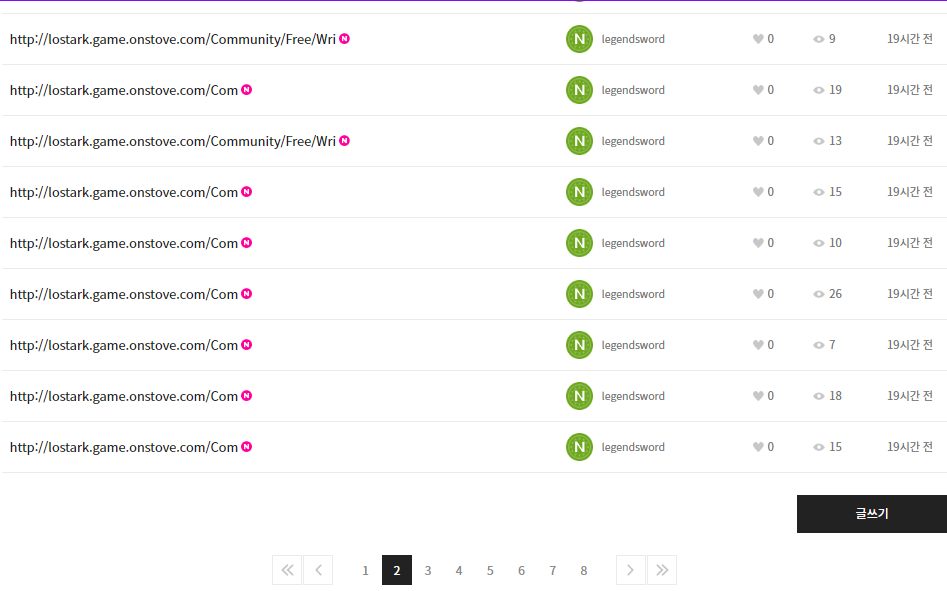Click the heart icon on the 26-views post

tap(758, 294)
